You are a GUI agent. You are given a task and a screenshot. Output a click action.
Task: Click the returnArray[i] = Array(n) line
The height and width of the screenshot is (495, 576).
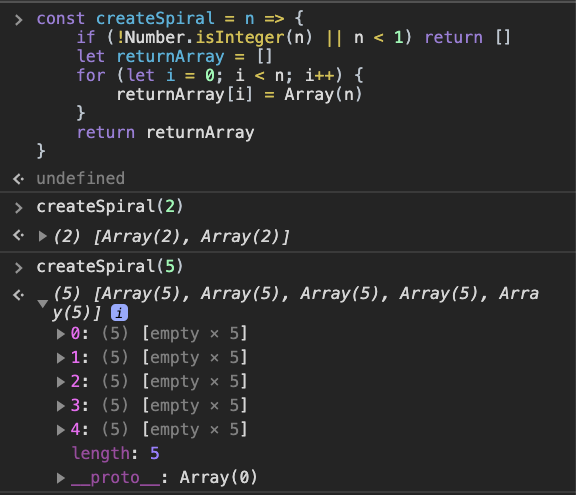(x=240, y=95)
